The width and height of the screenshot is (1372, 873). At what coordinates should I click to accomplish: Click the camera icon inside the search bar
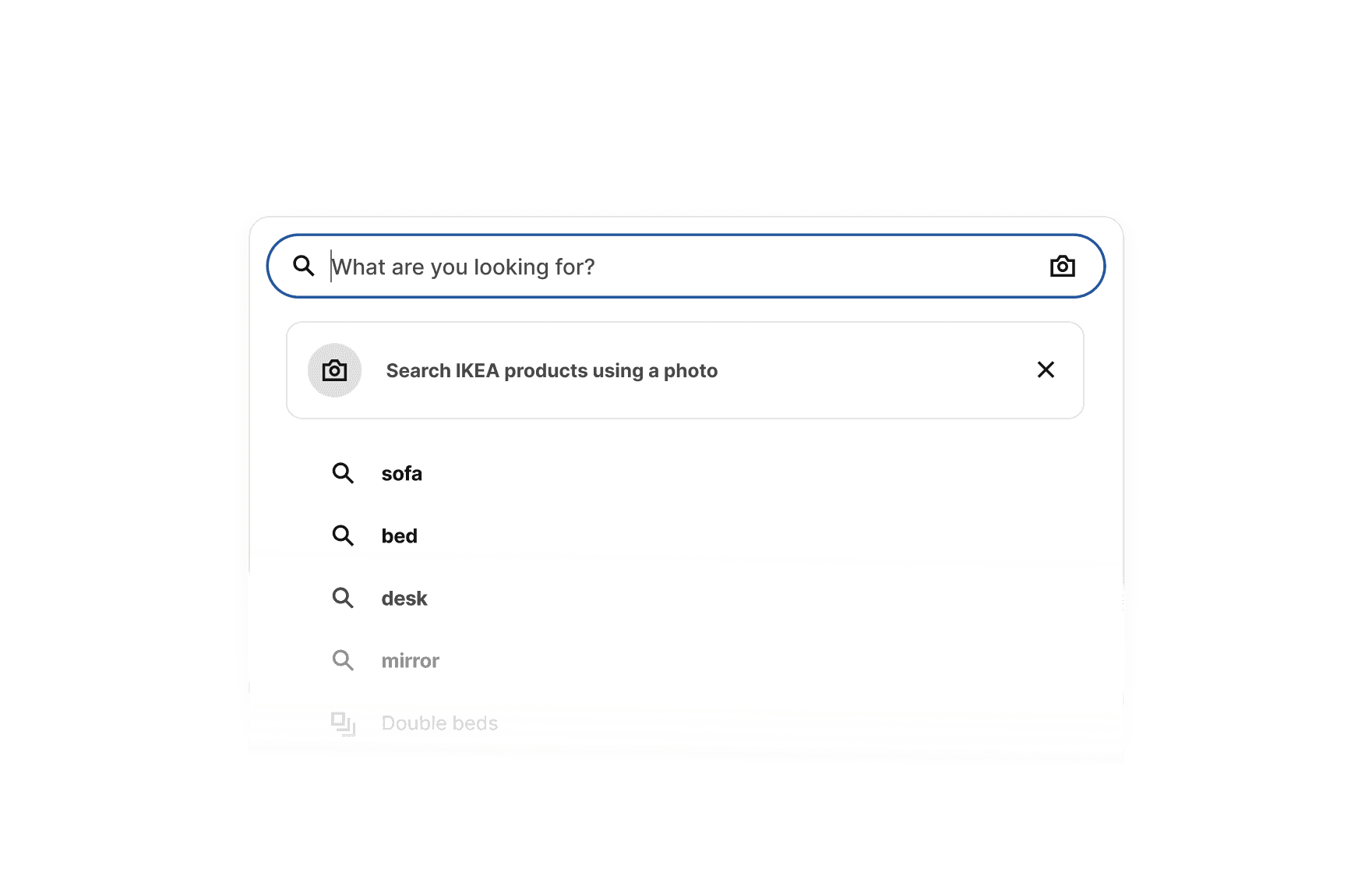(x=1062, y=267)
